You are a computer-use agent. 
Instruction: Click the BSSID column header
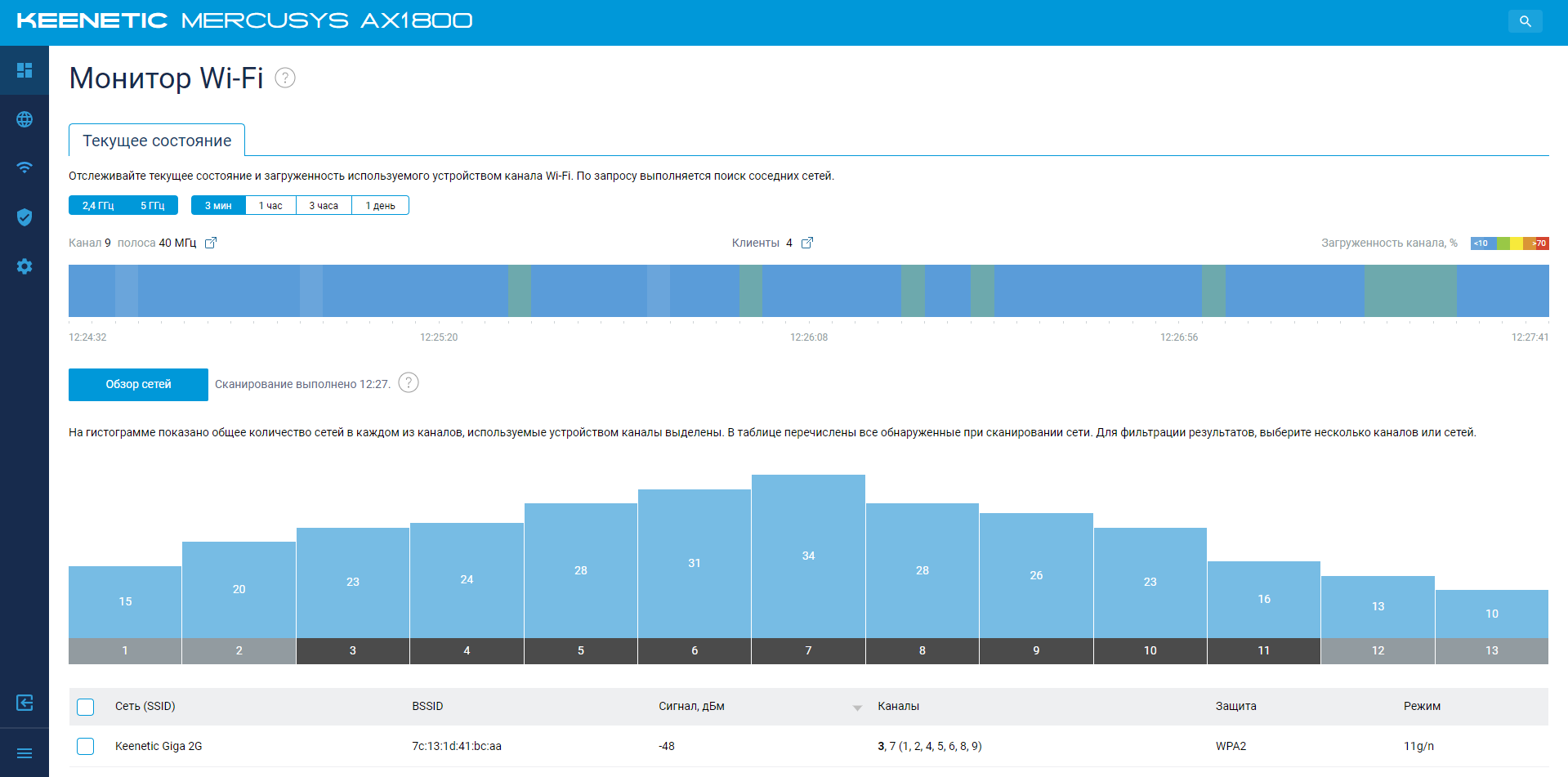427,706
